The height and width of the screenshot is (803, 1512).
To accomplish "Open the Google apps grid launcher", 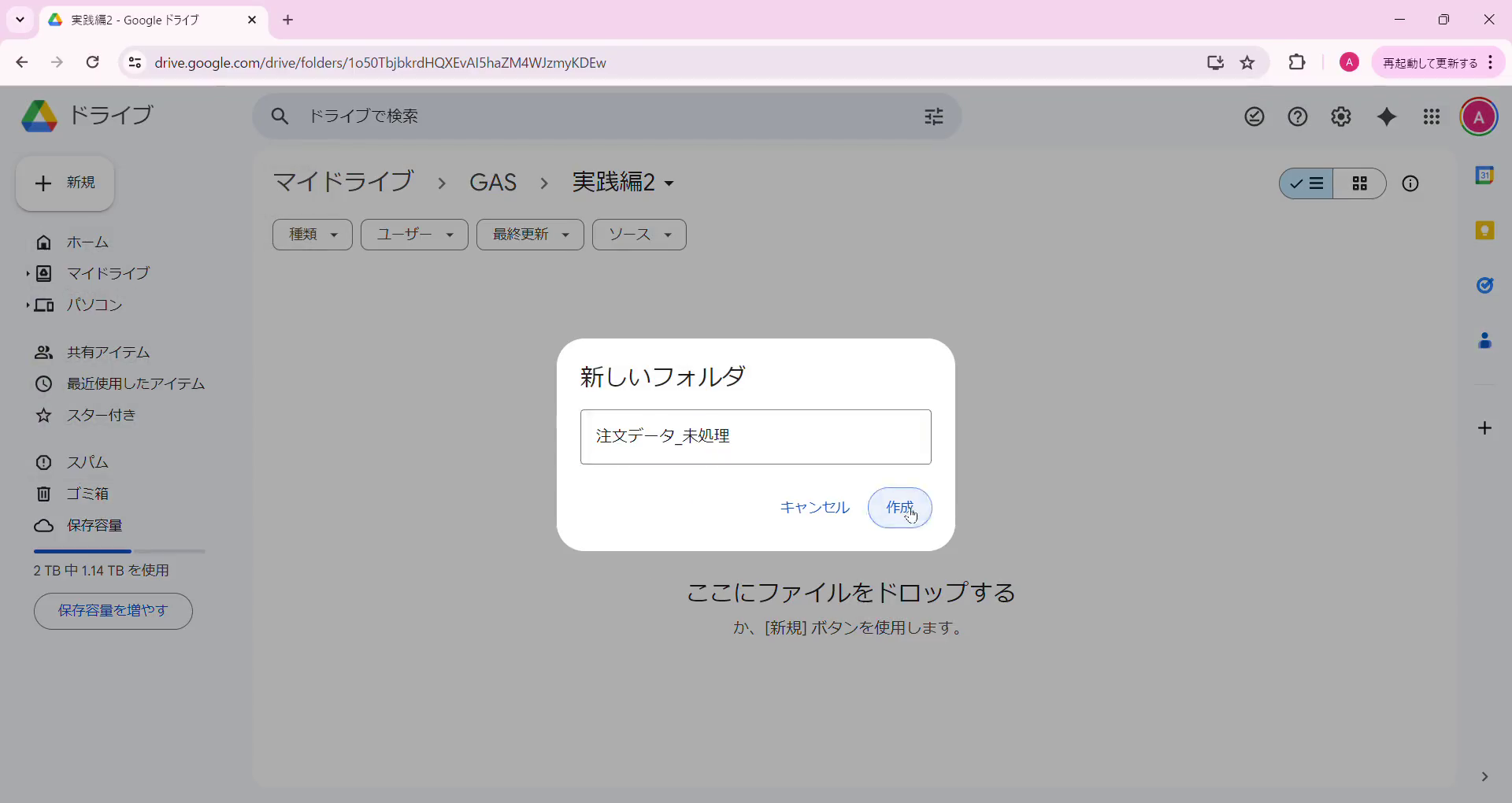I will click(x=1432, y=116).
